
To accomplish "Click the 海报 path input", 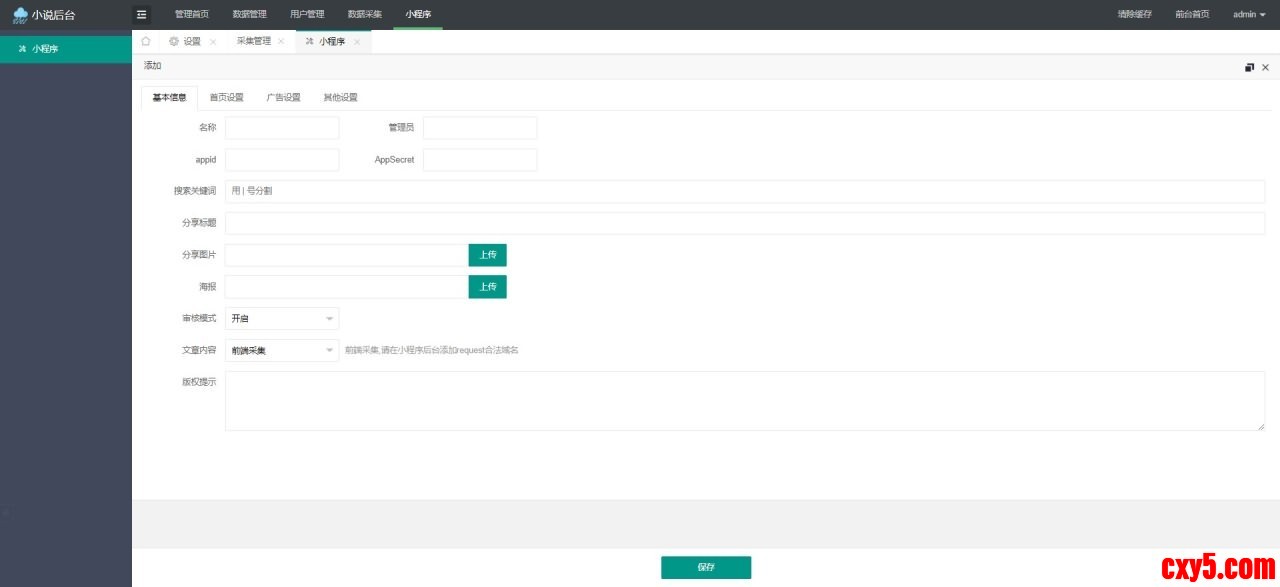I will pos(347,287).
